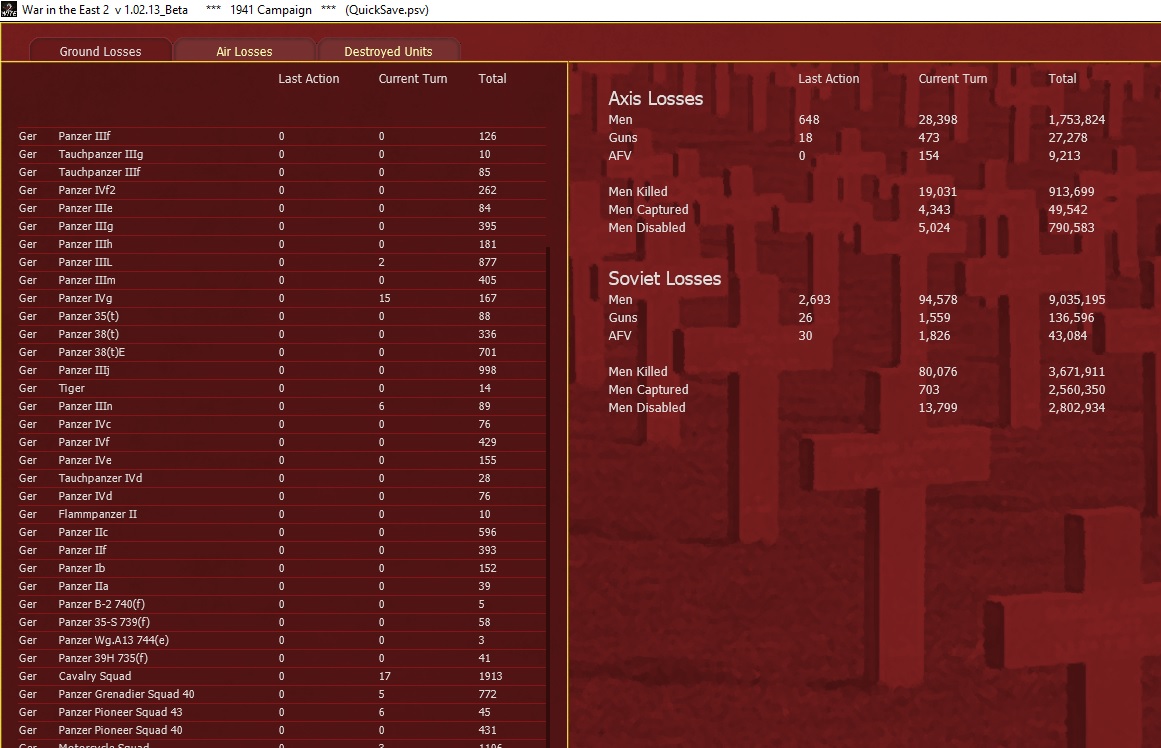Select the Tiger row
Screen dimensions: 1161x748
(282, 388)
